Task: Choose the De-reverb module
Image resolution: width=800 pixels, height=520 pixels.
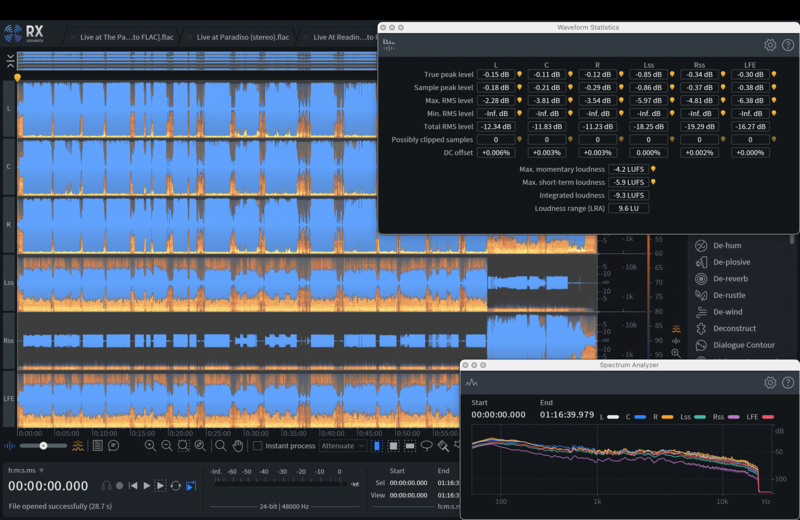Action: 729,279
